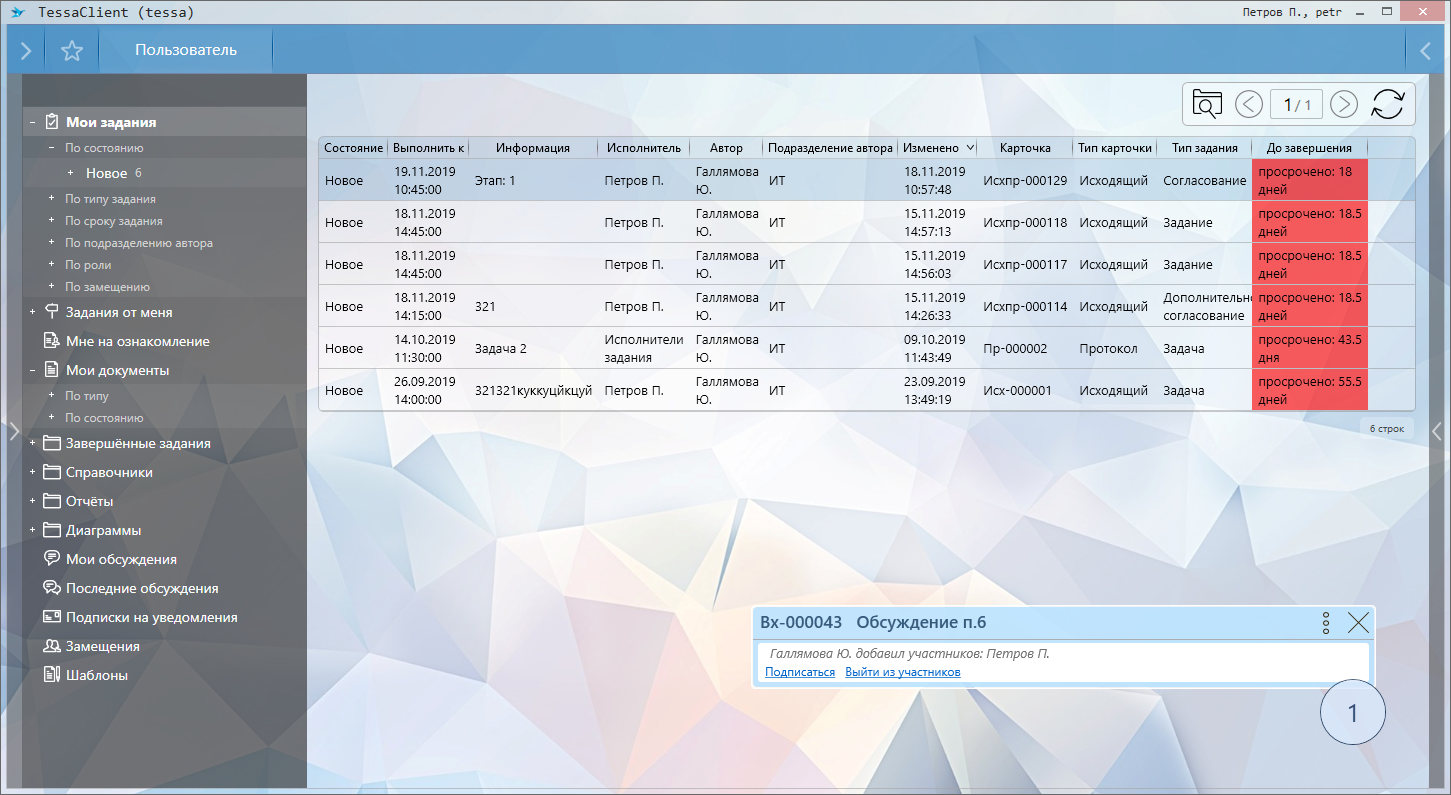Click the star favorites icon
This screenshot has height=795, width=1451.
(71, 50)
